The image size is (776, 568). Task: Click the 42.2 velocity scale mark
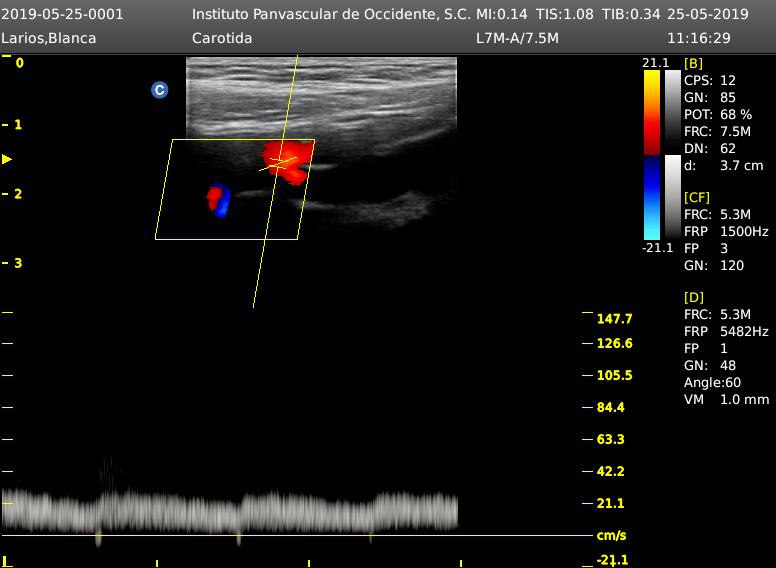[x=610, y=471]
